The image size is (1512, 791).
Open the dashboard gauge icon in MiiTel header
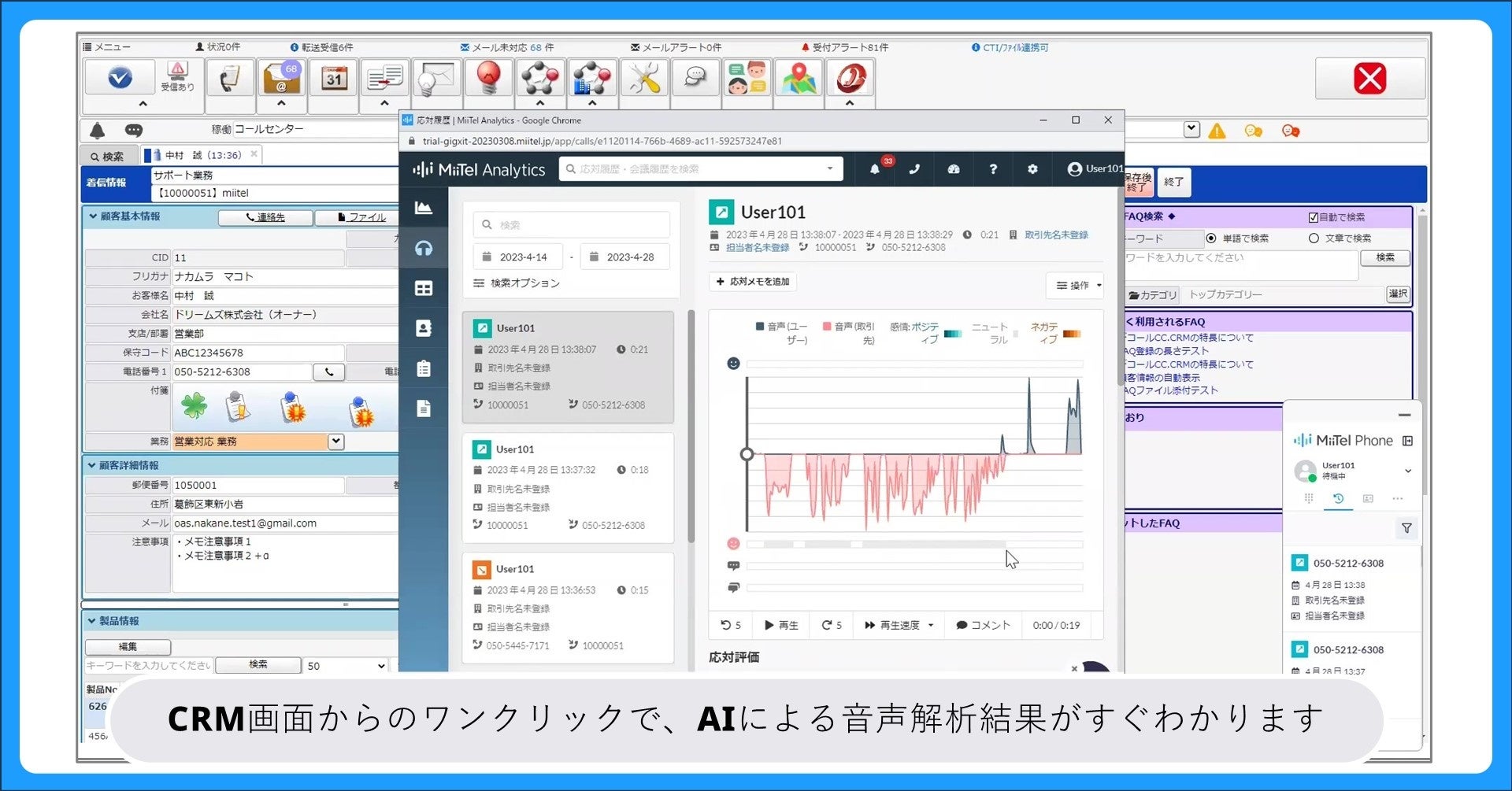954,169
